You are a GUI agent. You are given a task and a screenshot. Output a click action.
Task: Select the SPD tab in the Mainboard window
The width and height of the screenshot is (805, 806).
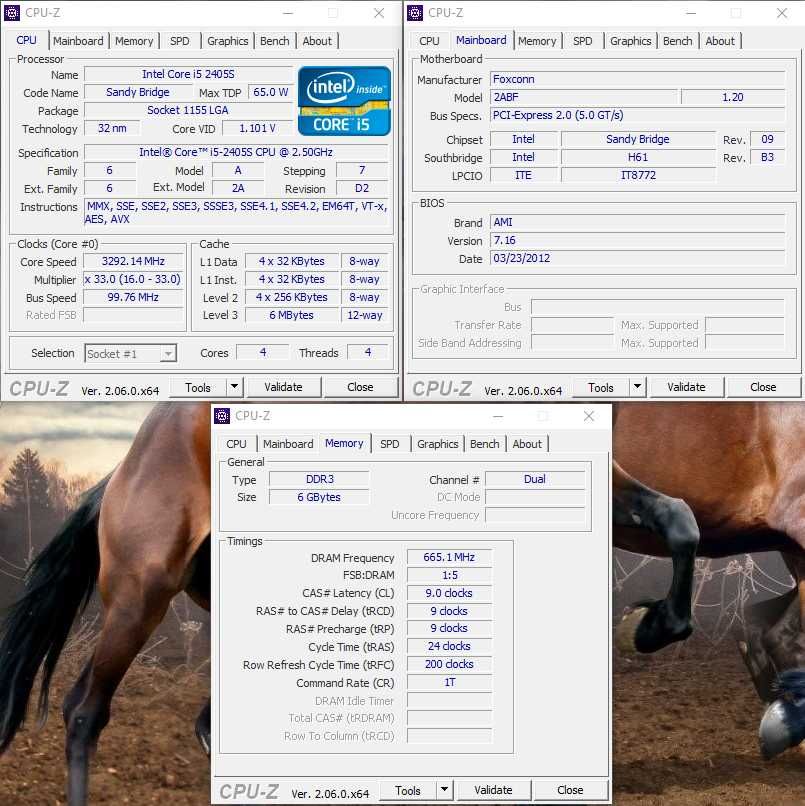[x=582, y=41]
